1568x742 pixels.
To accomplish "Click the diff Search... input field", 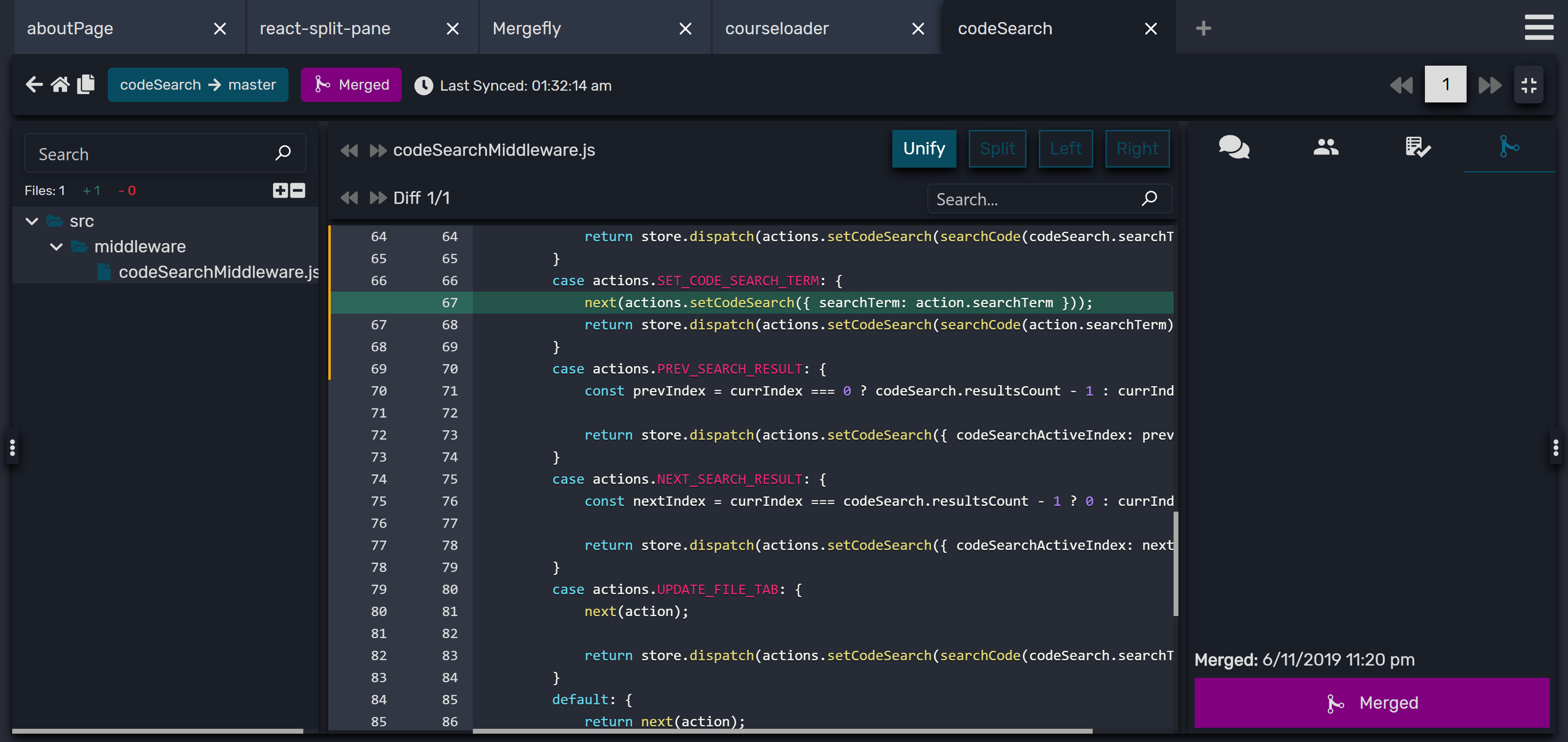I will coord(1050,198).
